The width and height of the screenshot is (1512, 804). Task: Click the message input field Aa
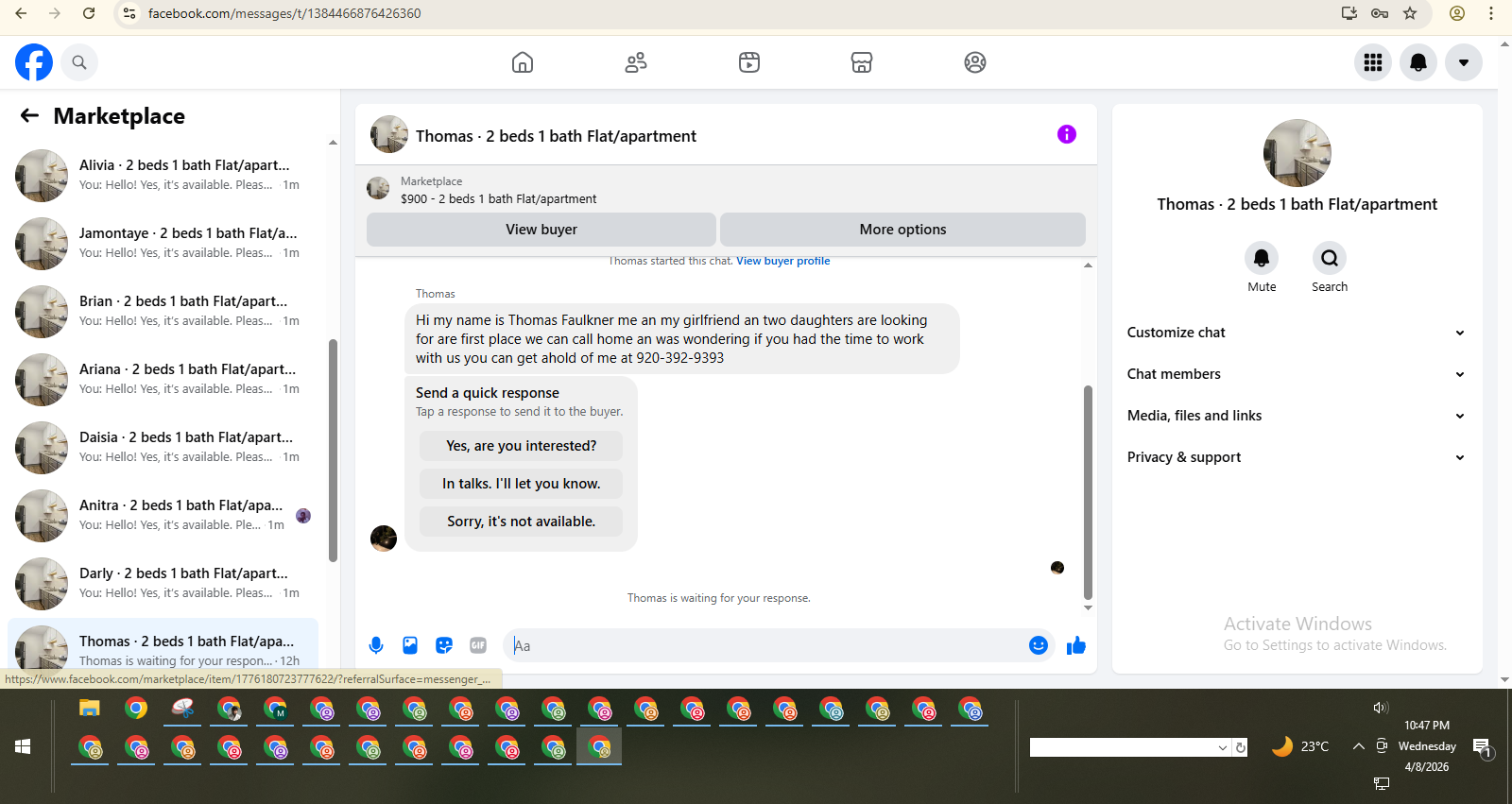pyautogui.click(x=765, y=645)
